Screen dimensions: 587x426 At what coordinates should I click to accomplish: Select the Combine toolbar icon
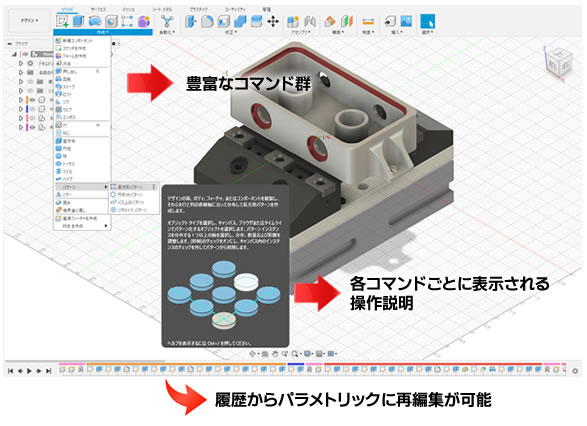coord(240,21)
